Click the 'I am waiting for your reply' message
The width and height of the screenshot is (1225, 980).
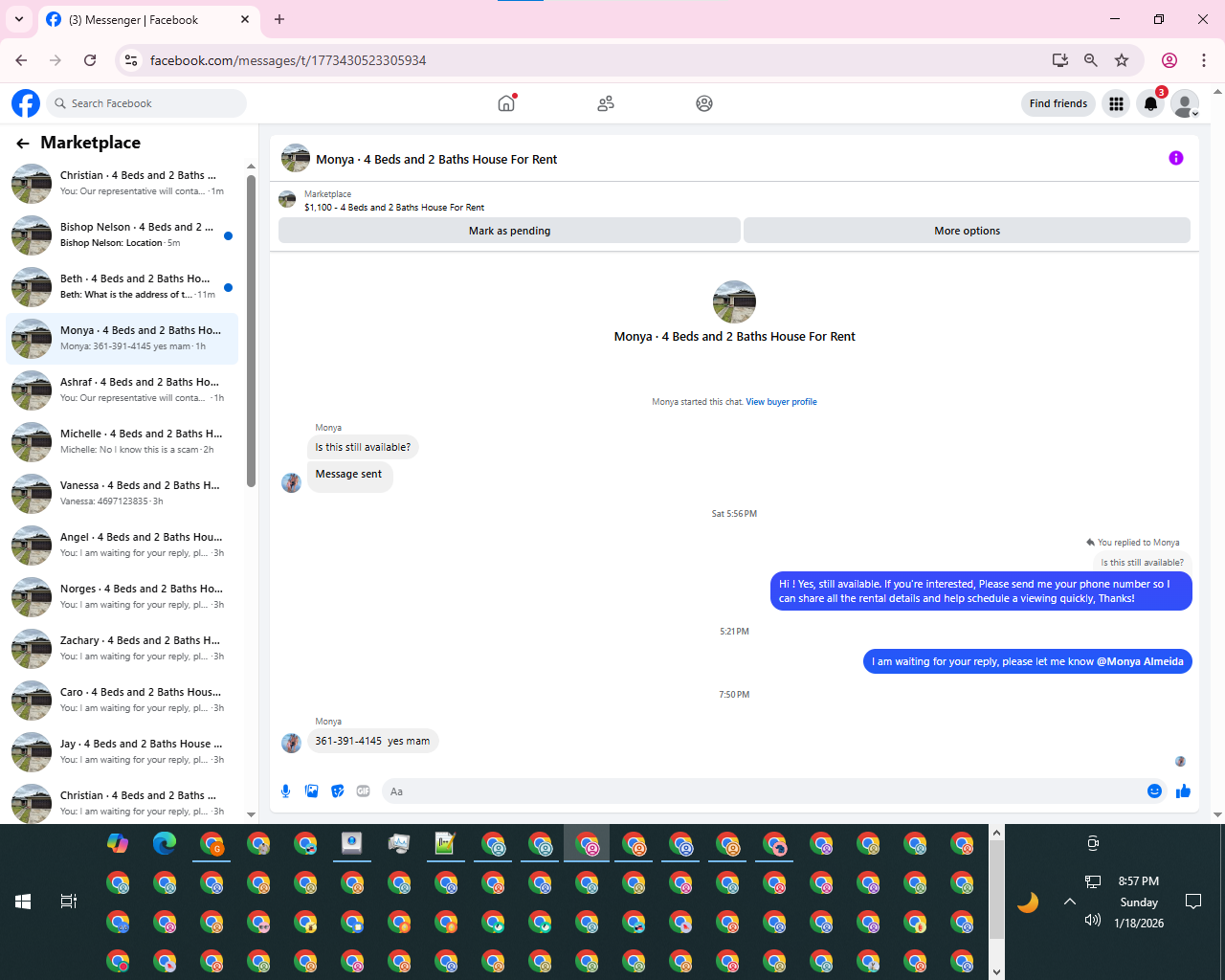coord(1028,661)
